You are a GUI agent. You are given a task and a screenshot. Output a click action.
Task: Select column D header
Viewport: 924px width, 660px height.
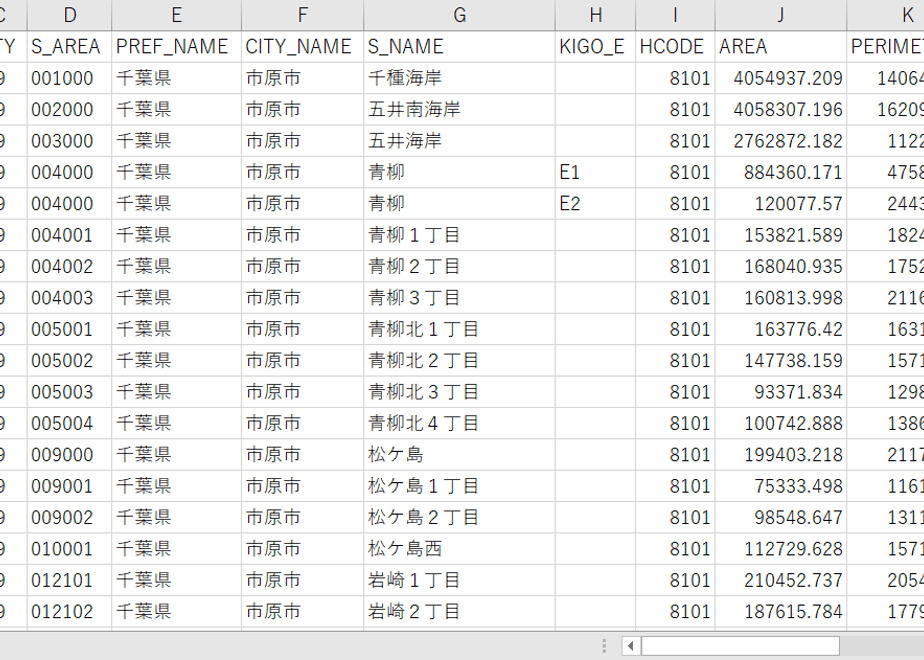click(x=69, y=15)
